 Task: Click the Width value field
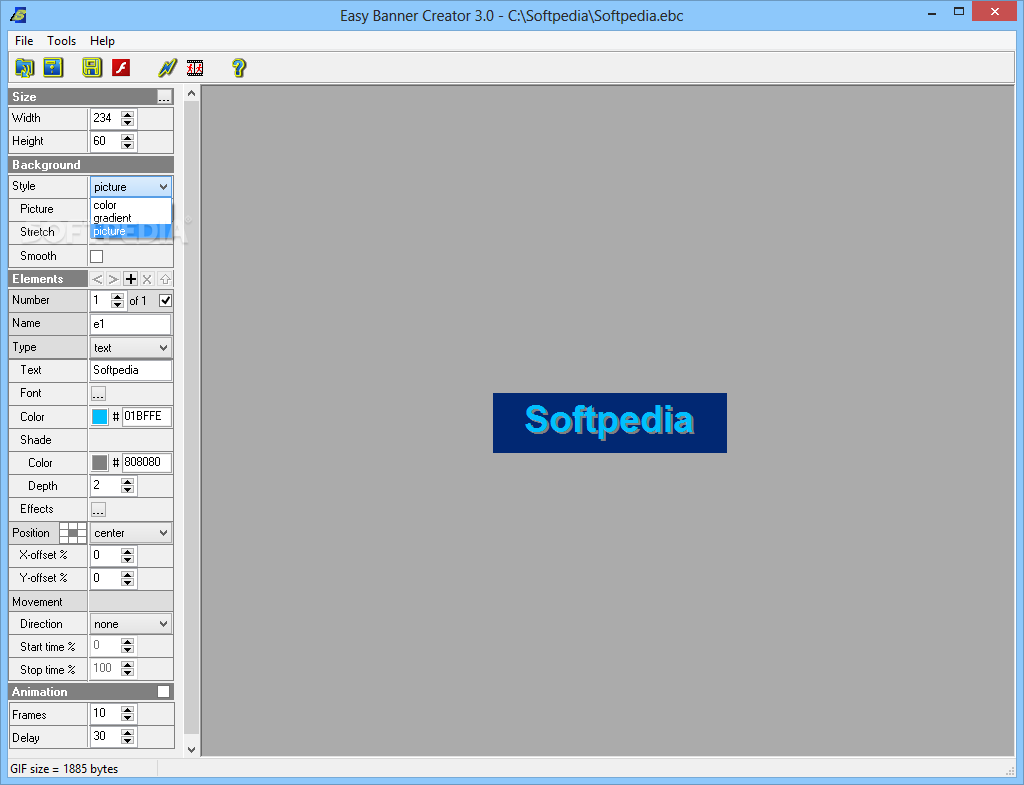105,118
